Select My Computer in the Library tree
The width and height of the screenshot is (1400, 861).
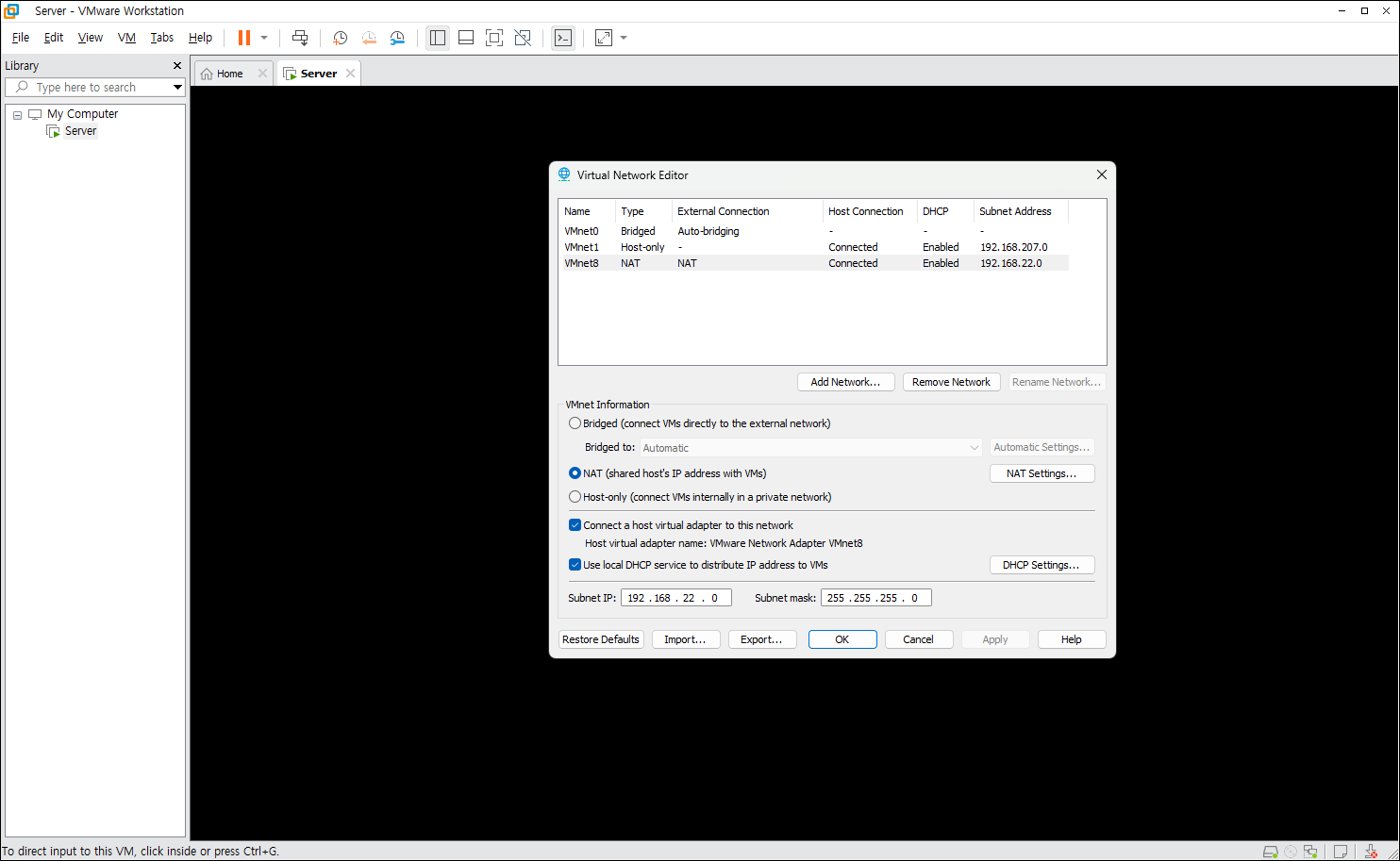click(x=83, y=114)
